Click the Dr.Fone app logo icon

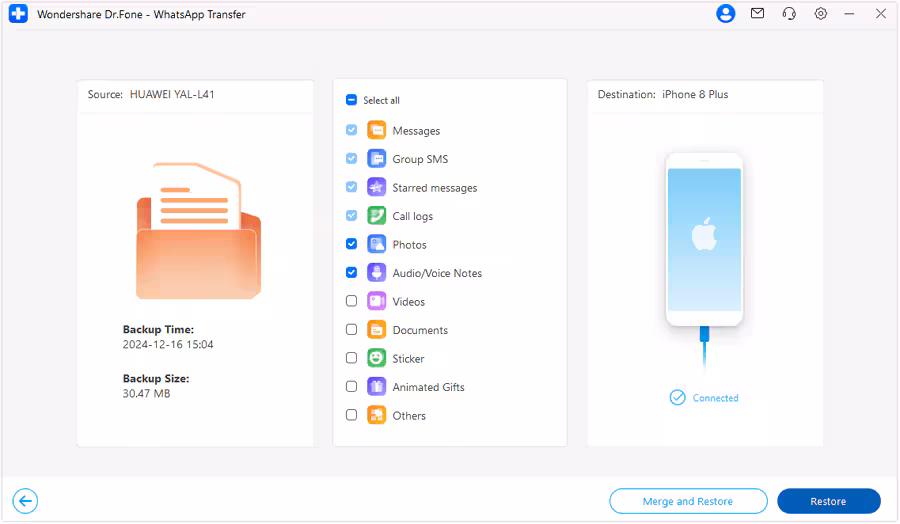(18, 14)
